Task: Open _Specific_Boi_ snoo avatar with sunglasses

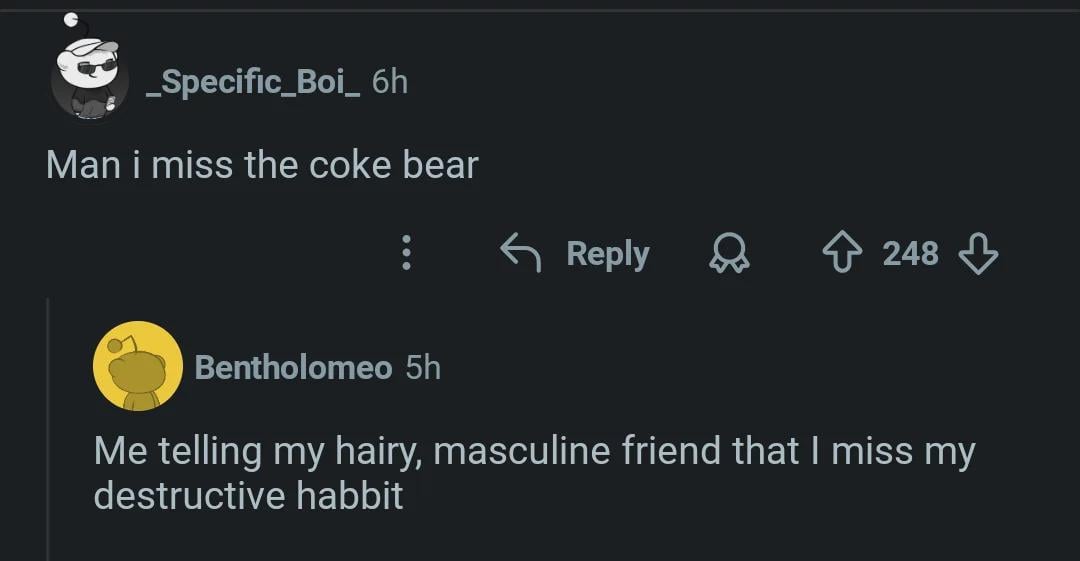Action: (x=89, y=79)
